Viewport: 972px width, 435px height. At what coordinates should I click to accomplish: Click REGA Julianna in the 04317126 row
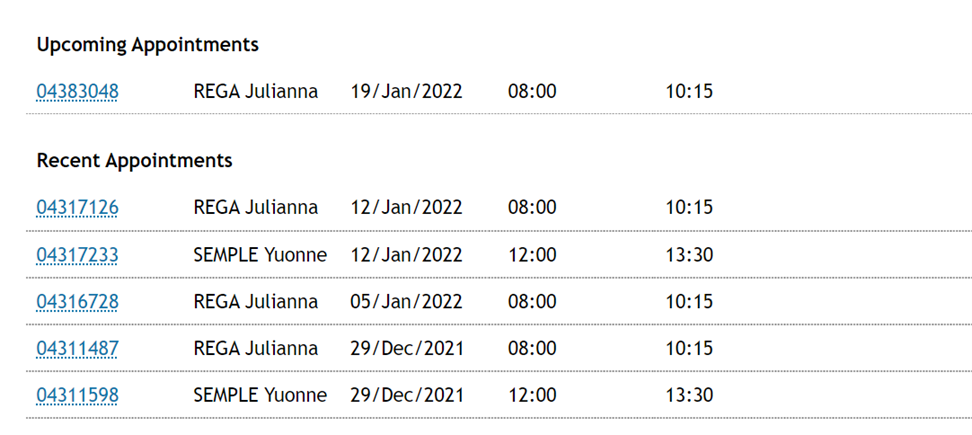pyautogui.click(x=255, y=207)
